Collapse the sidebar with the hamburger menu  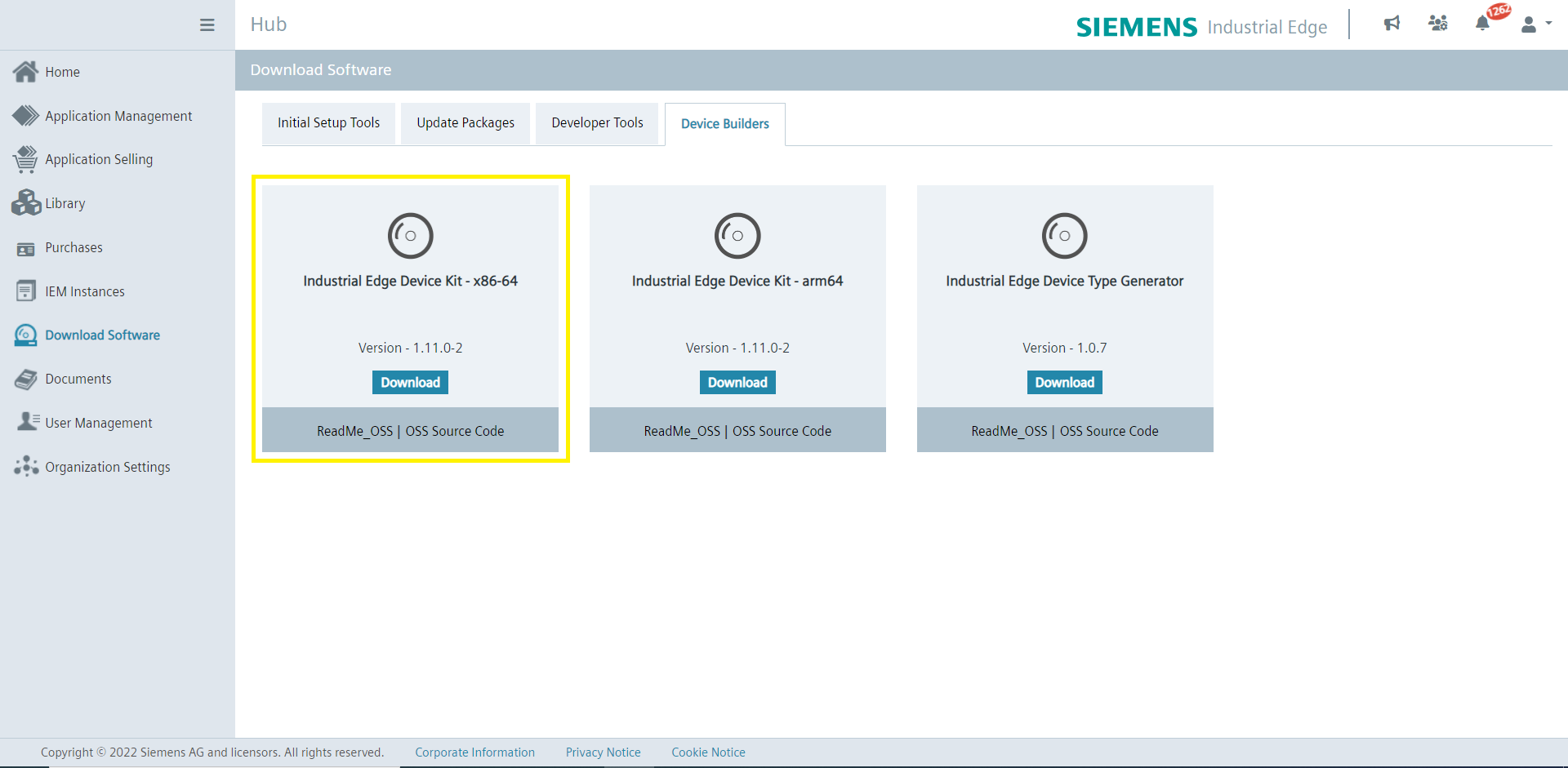[x=207, y=24]
